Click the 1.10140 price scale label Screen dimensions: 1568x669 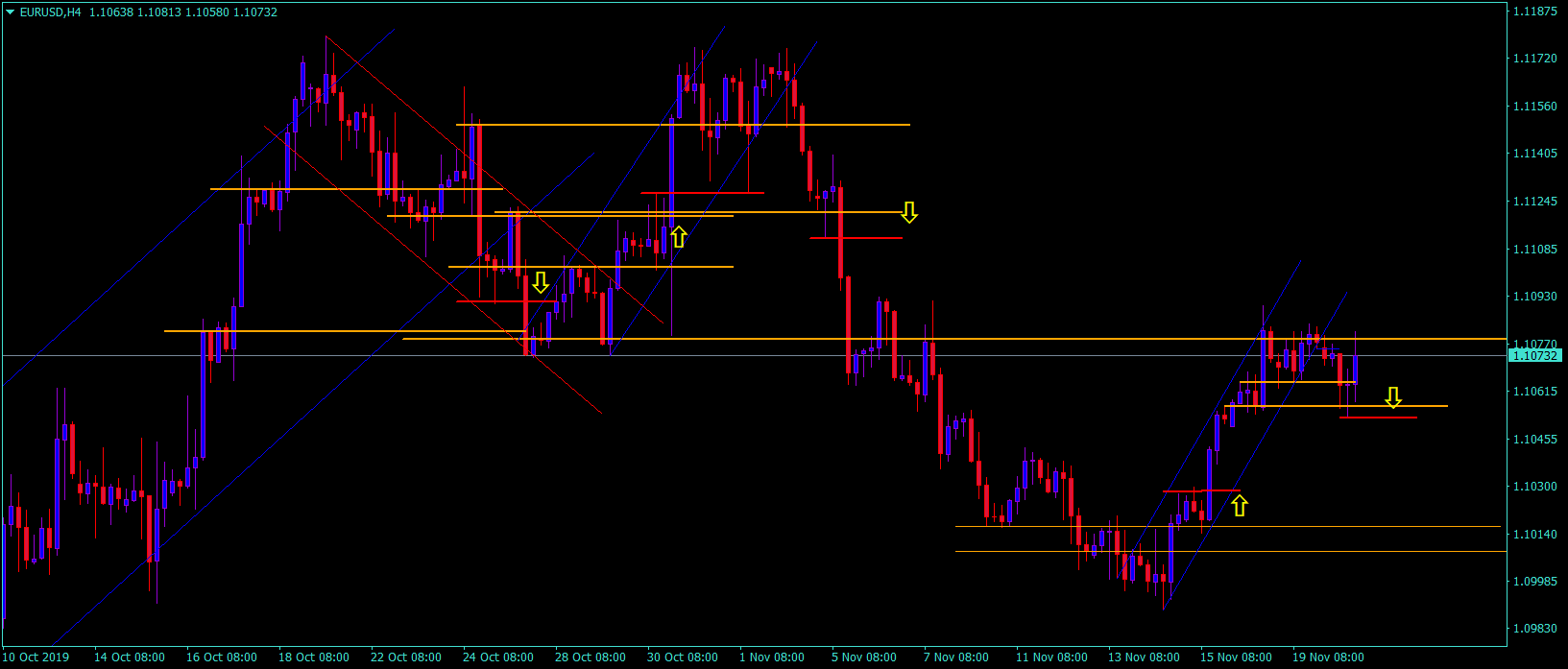pyautogui.click(x=1534, y=535)
